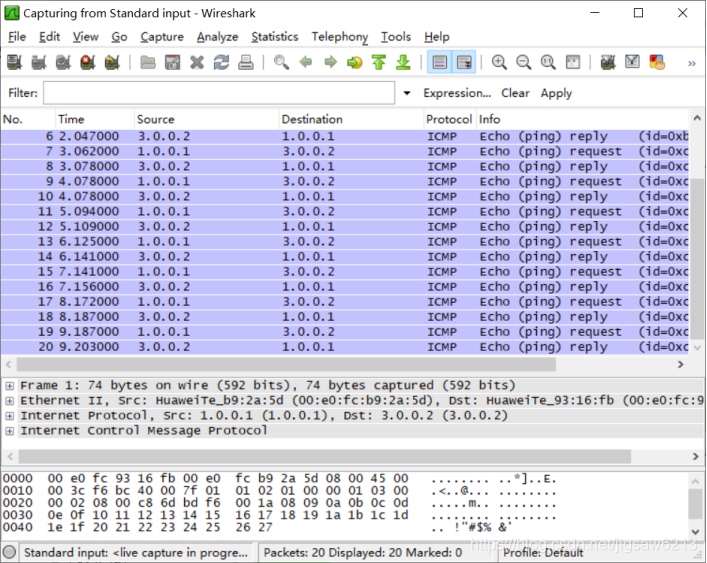Sort packets by the Source column
Viewport: 707px width, 563px height.
207,119
